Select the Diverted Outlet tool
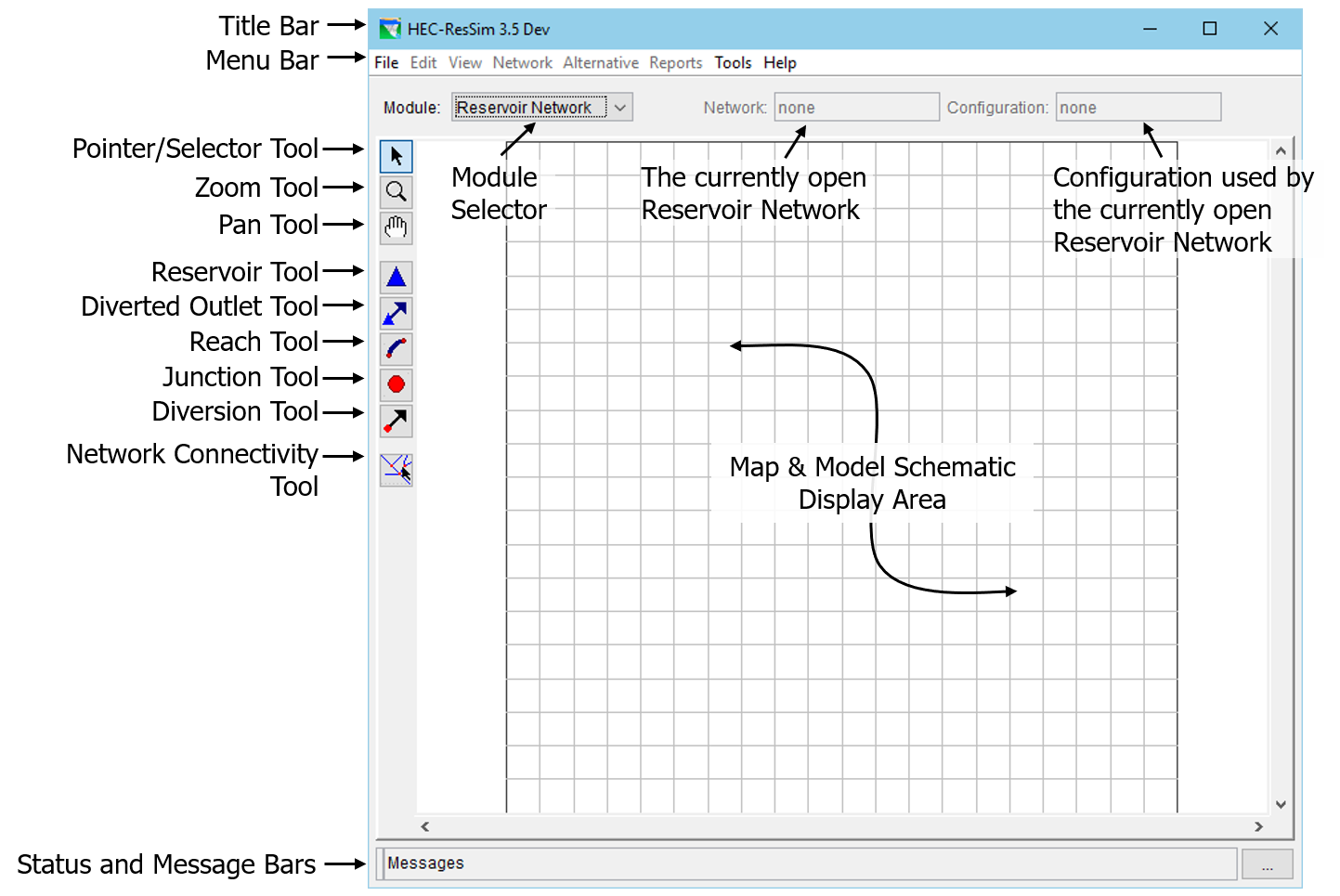This screenshot has width=1340, height=896. (x=396, y=313)
